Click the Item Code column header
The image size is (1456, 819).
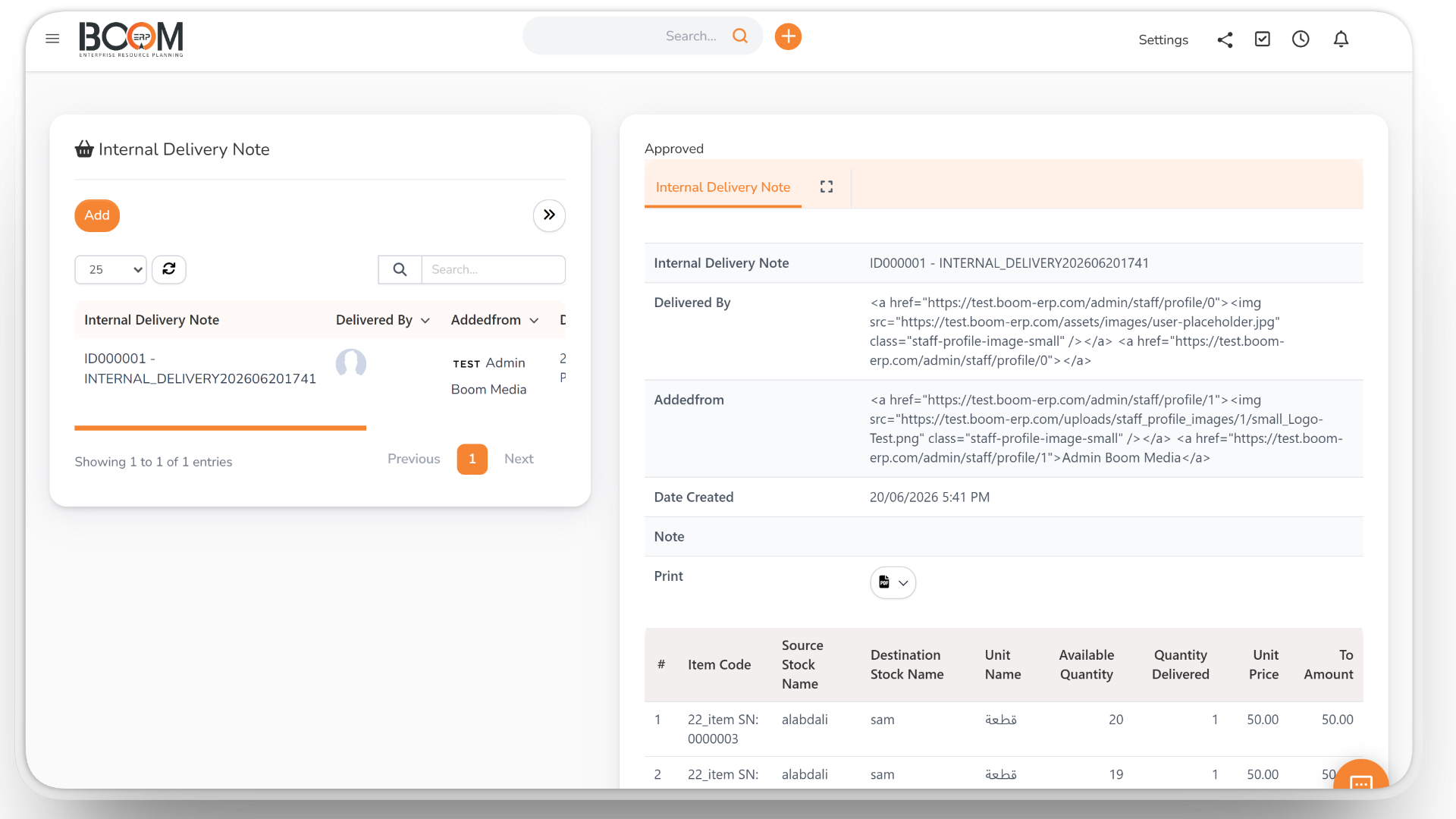(x=719, y=665)
